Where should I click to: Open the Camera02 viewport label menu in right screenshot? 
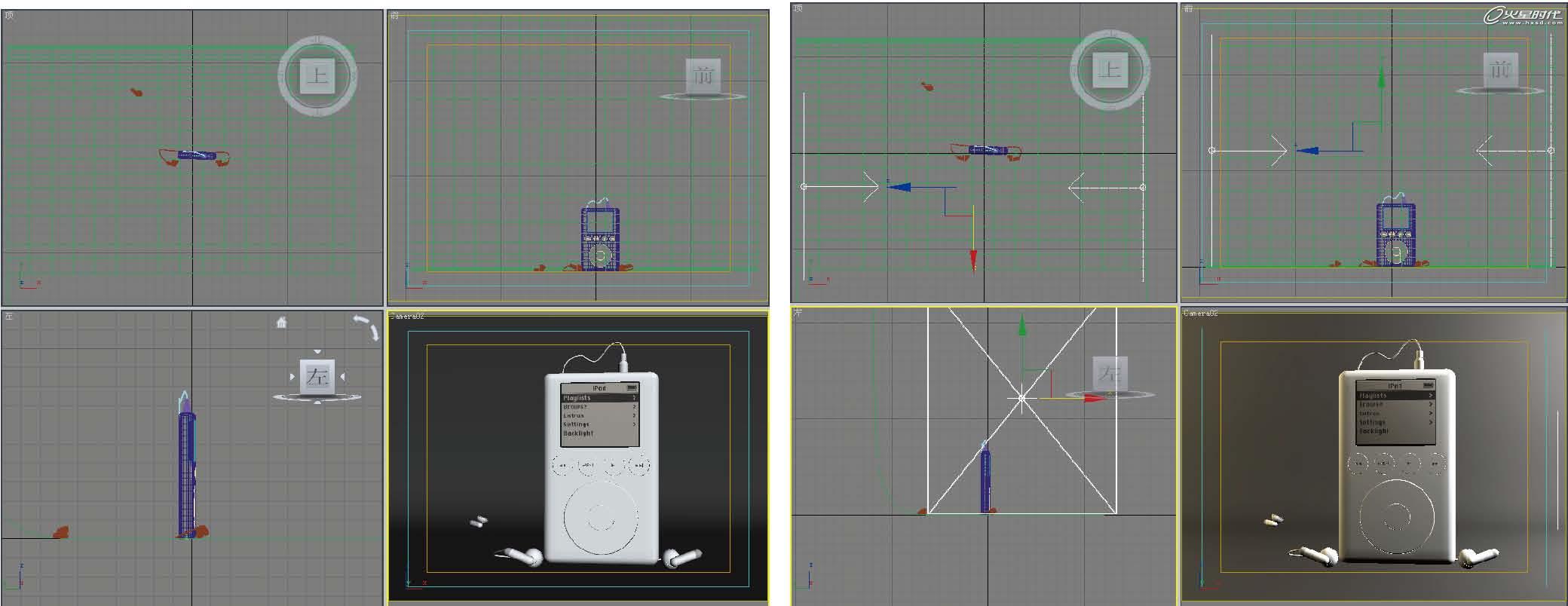coord(1200,313)
